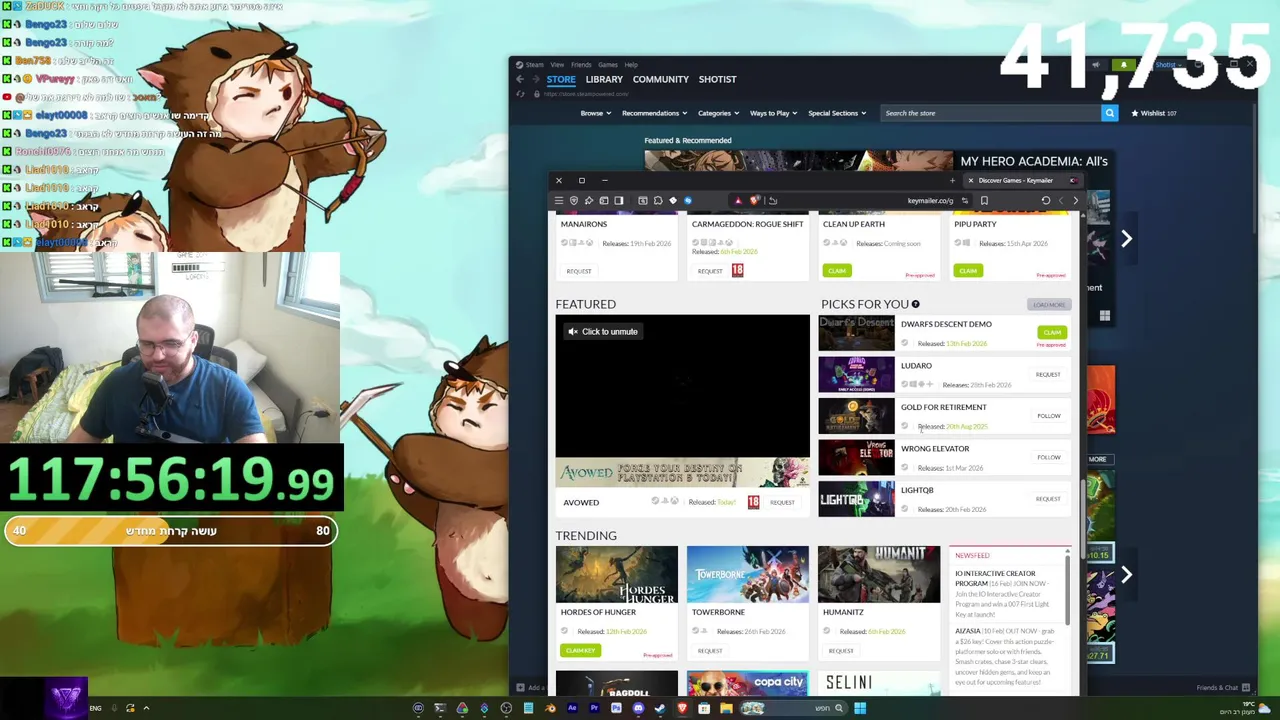
Task: Reload the Keymailer page
Action: 1046,200
